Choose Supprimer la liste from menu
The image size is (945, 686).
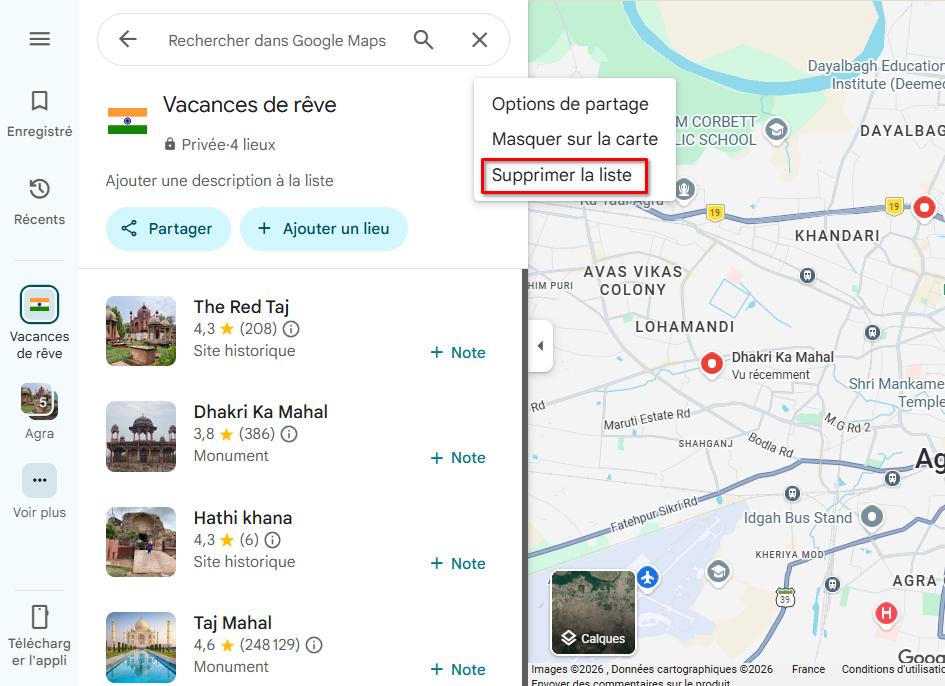point(564,174)
